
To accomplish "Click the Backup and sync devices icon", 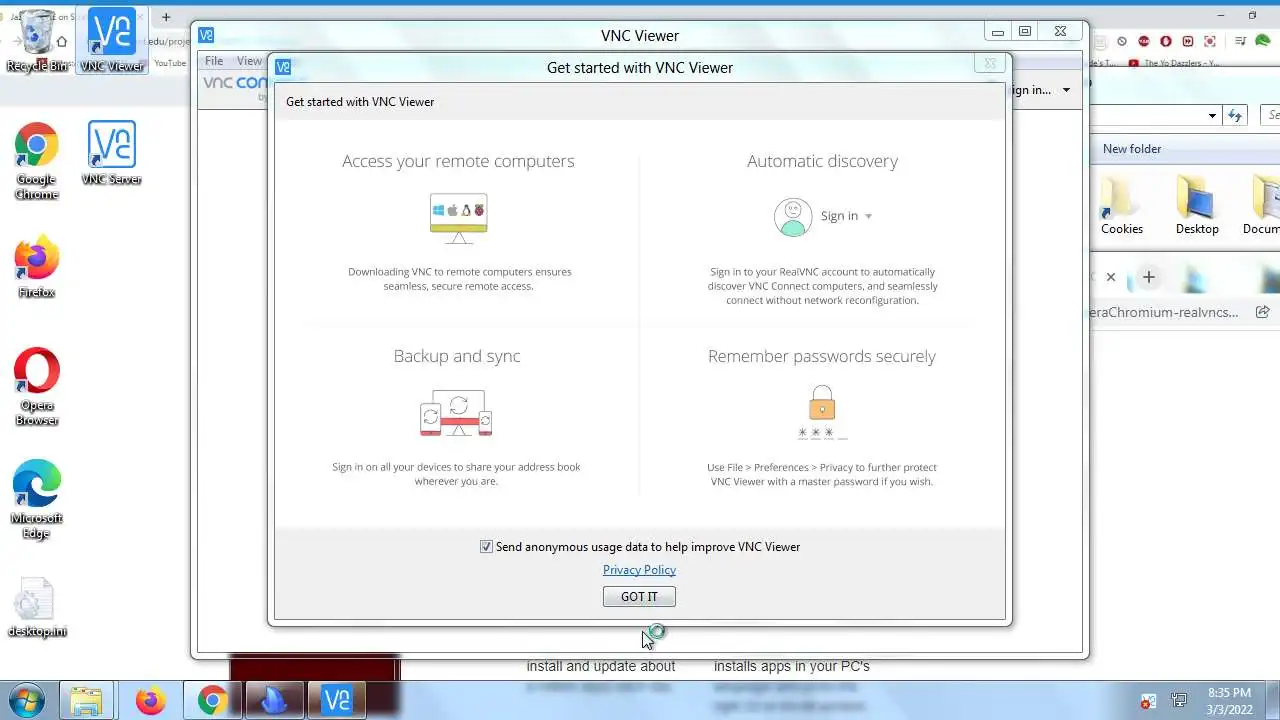I will pos(457,414).
